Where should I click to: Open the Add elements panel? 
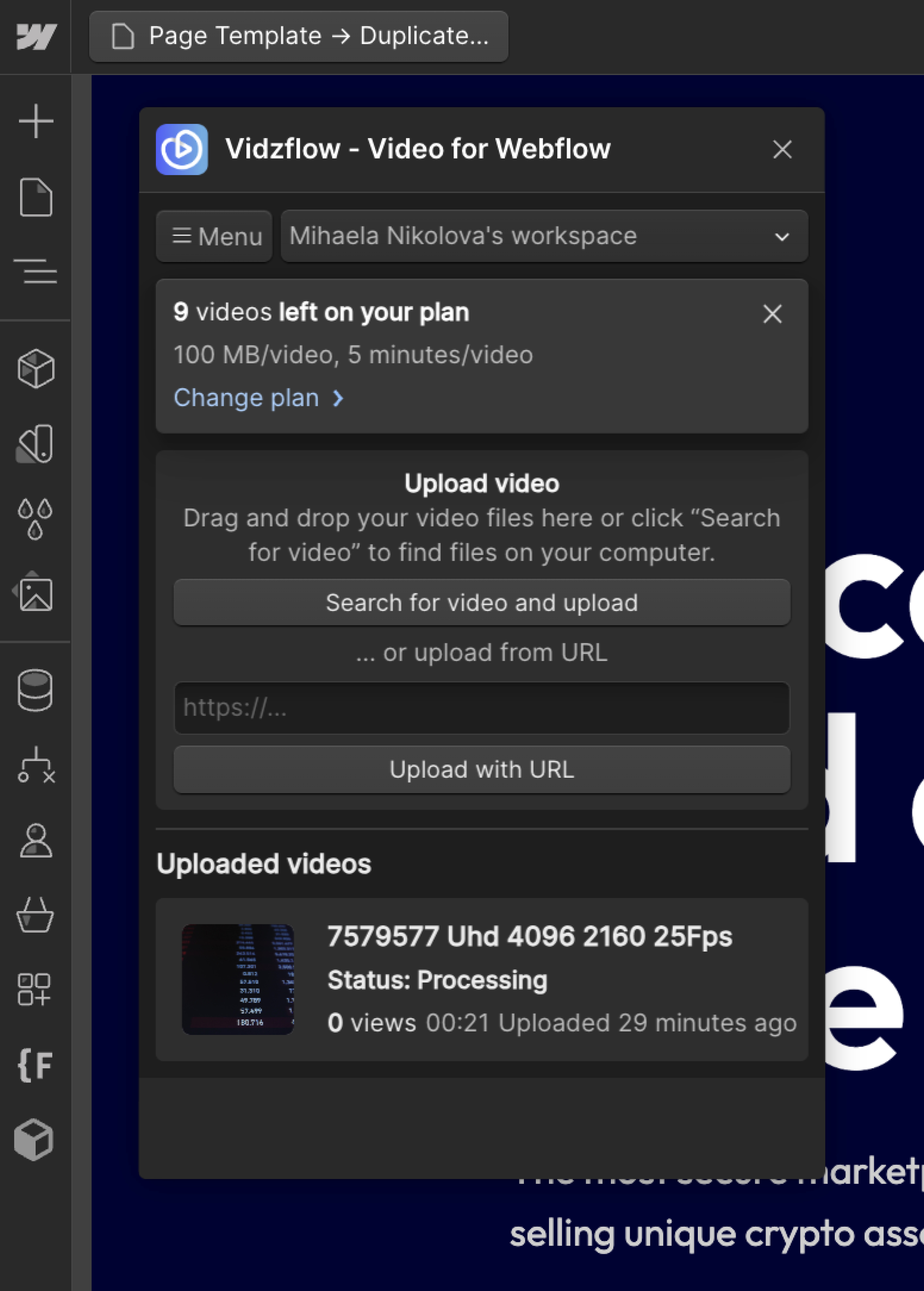[36, 121]
